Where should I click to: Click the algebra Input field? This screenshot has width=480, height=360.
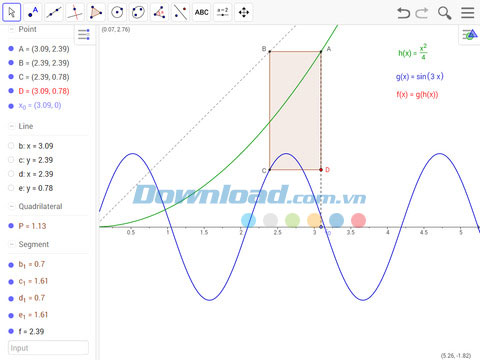click(48, 348)
